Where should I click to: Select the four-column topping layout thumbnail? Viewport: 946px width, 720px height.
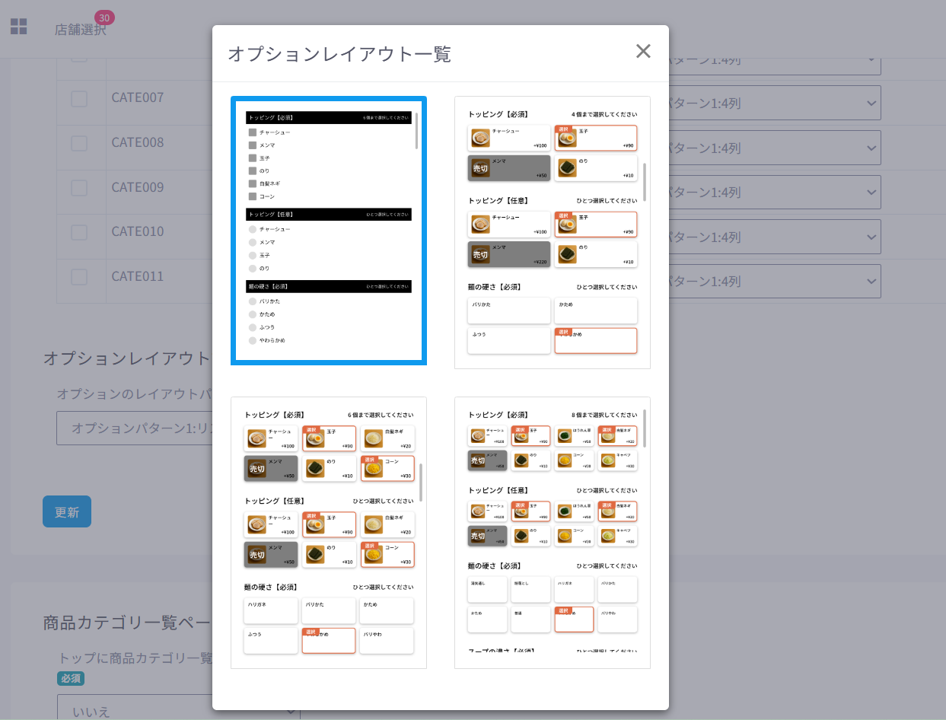click(x=552, y=532)
